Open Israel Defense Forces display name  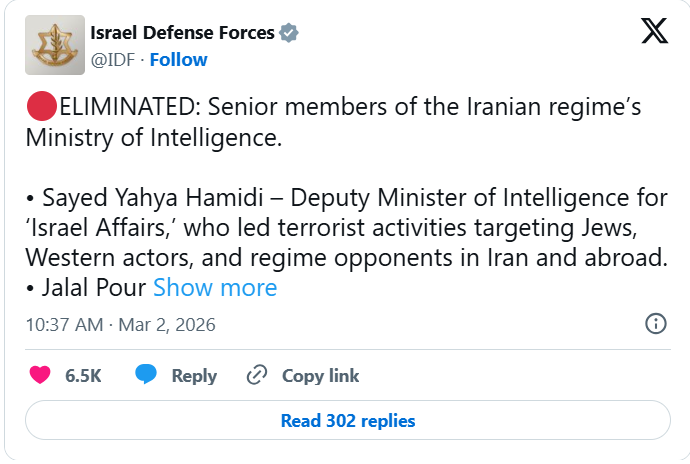coord(181,33)
